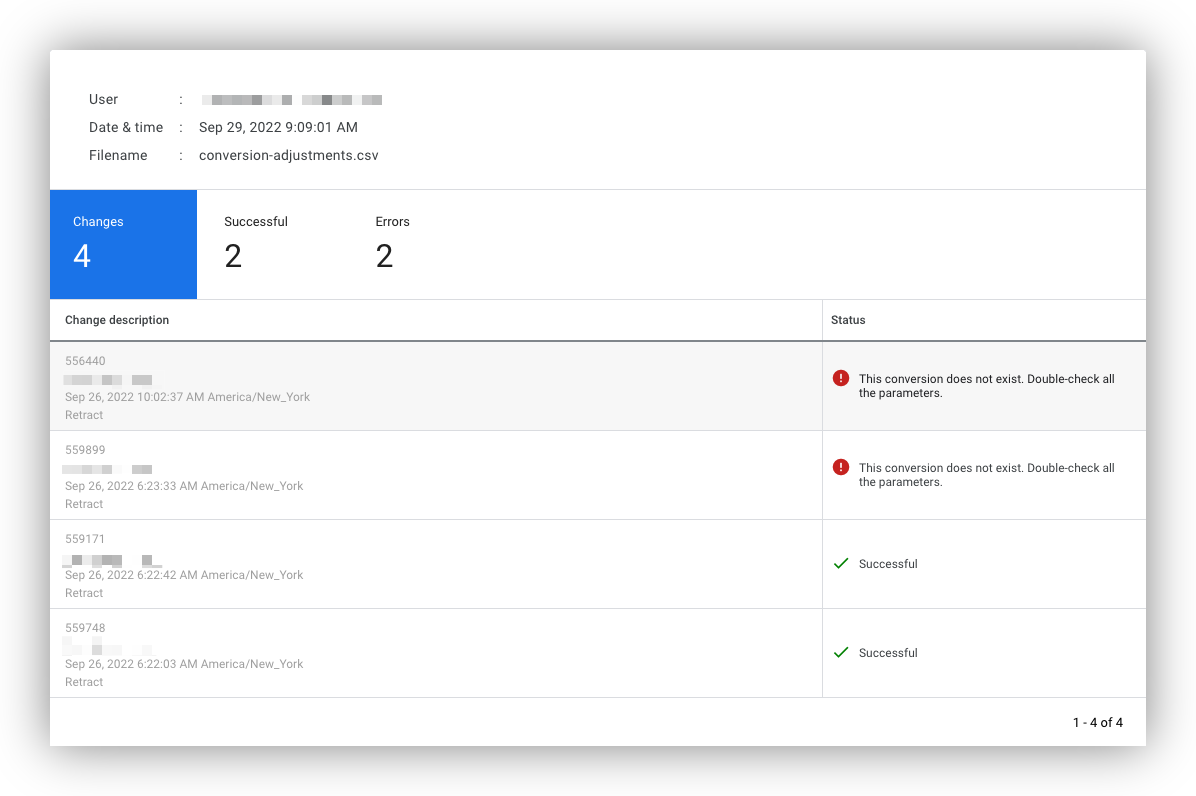The image size is (1196, 796).
Task: Click the green checkmark for 559748
Action: click(x=841, y=653)
